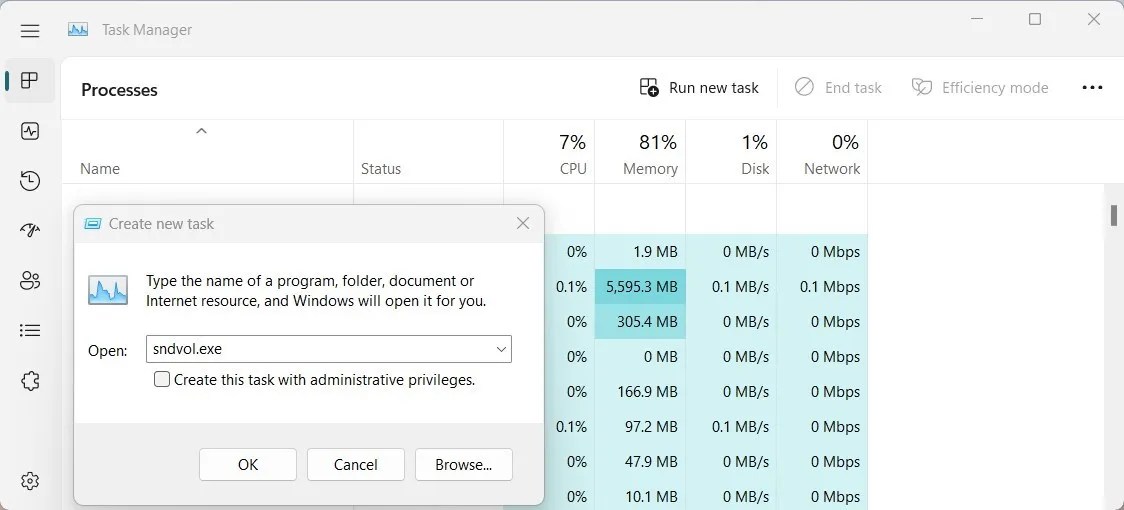Image resolution: width=1124 pixels, height=510 pixels.
Task: Open the three-dot more options menu
Action: pyautogui.click(x=1092, y=88)
